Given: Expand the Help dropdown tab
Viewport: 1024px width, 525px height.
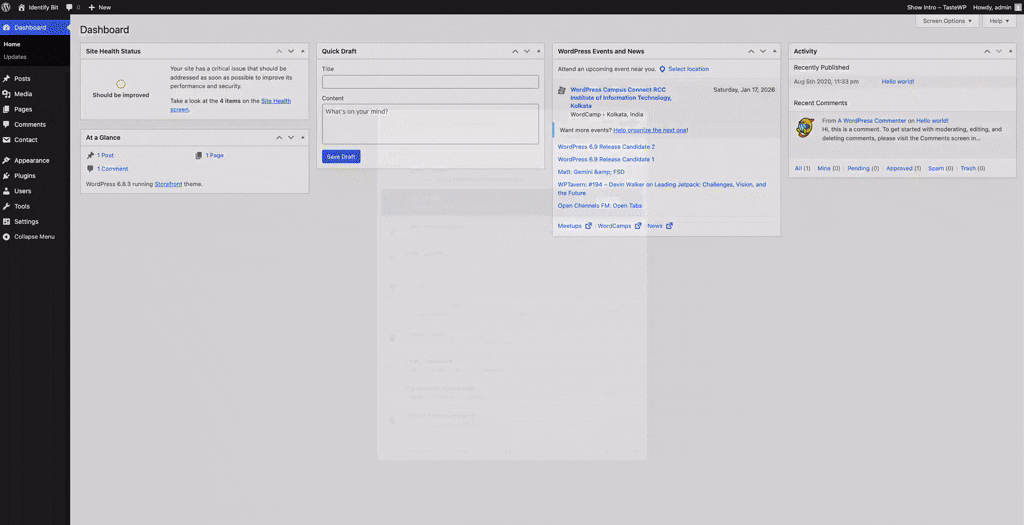Looking at the screenshot, I should click(997, 21).
